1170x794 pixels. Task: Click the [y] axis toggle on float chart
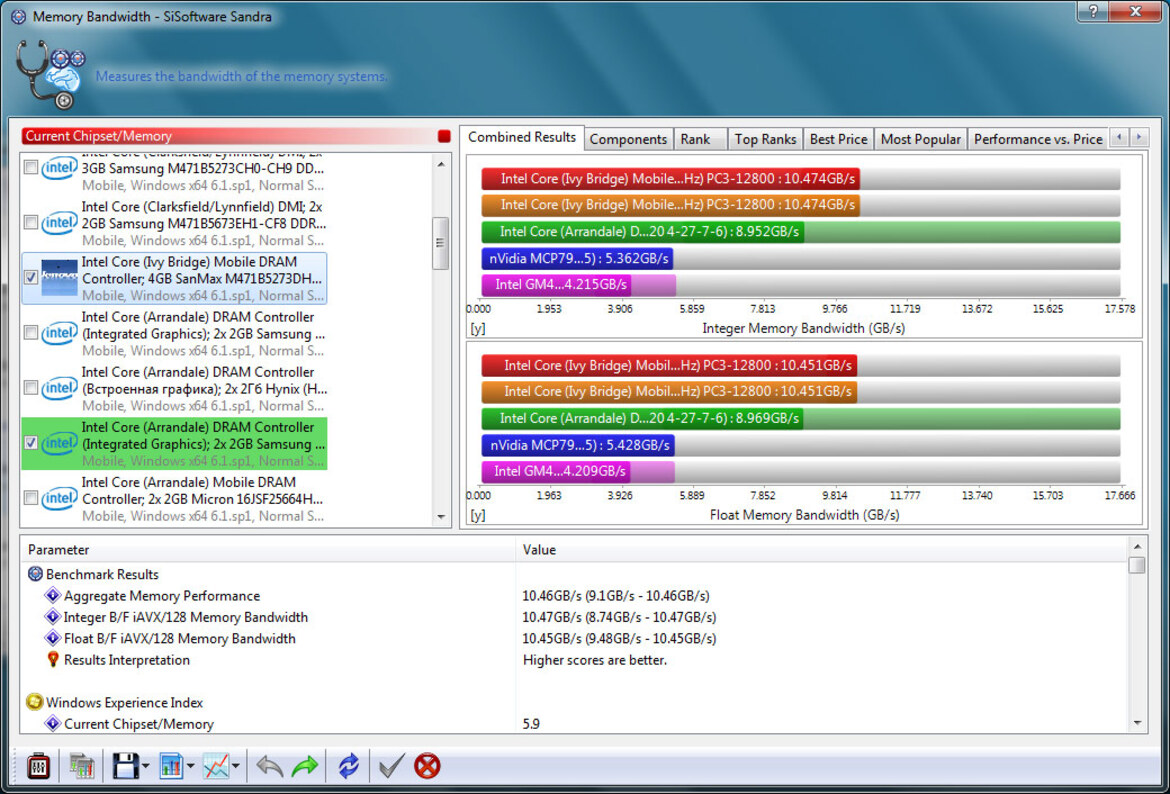pos(478,515)
